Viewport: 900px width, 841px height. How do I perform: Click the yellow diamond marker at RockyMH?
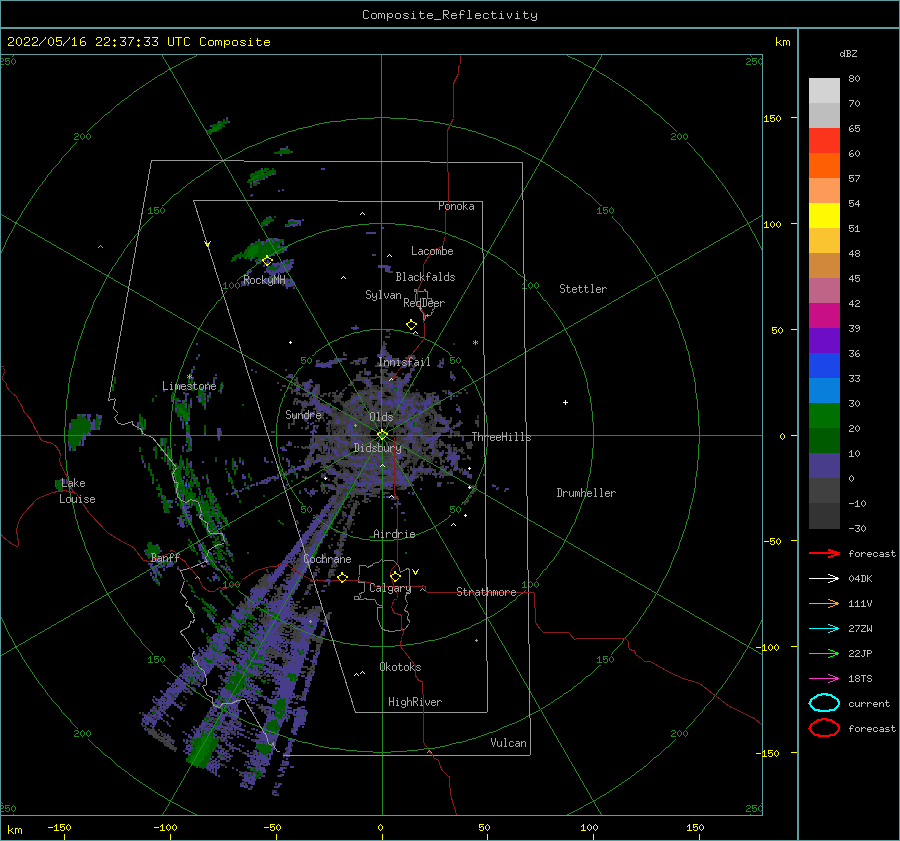(x=267, y=261)
